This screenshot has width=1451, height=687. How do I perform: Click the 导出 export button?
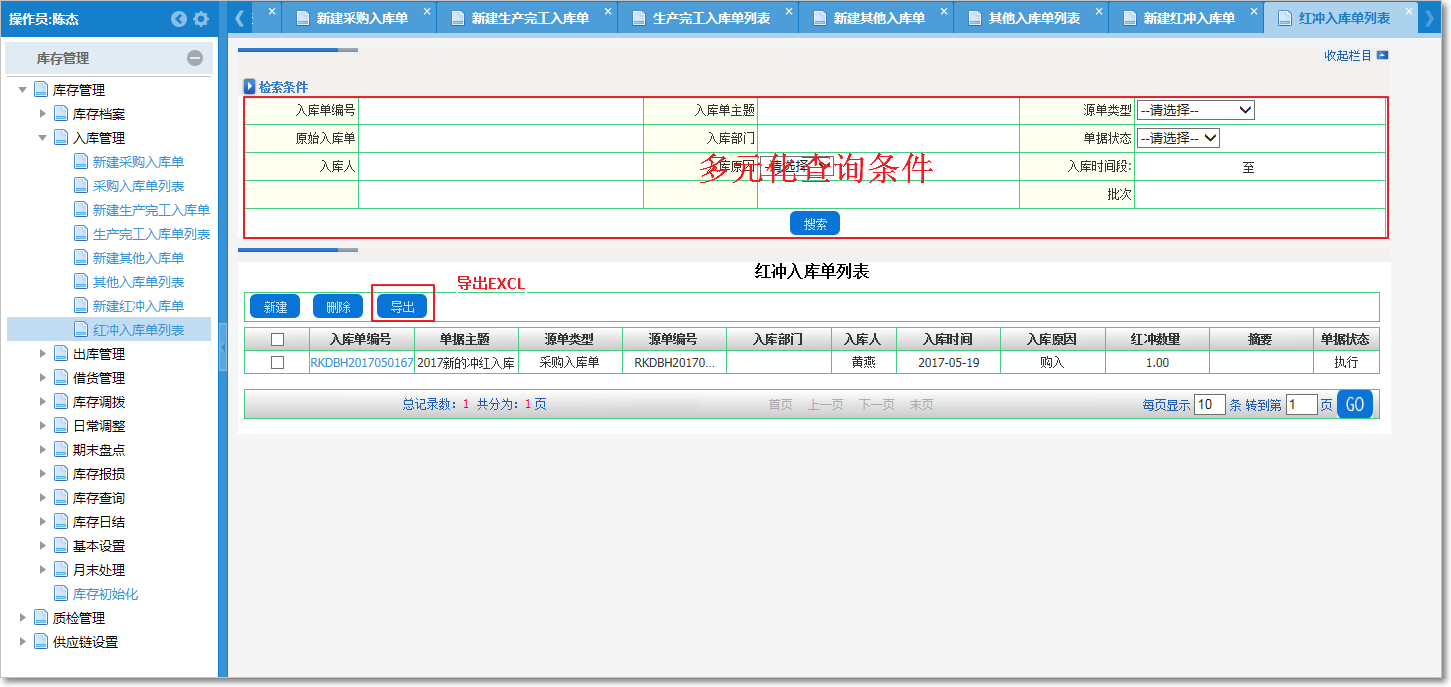click(x=402, y=307)
